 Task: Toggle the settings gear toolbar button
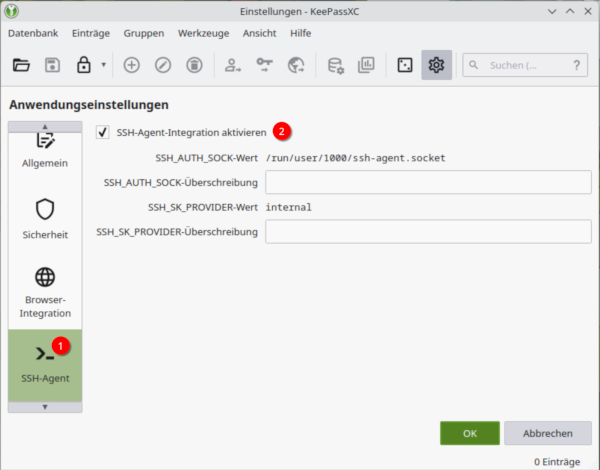(436, 65)
